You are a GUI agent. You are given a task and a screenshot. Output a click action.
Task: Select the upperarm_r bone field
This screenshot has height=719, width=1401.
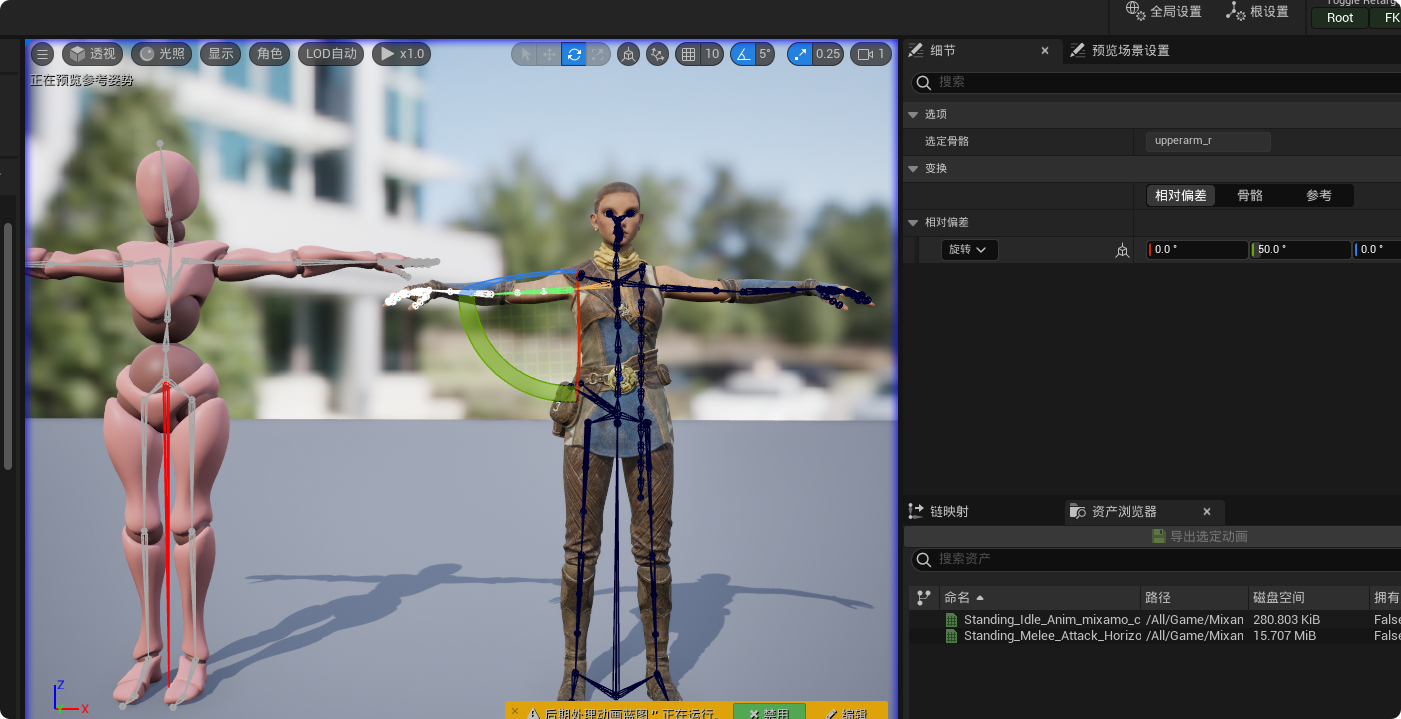[x=1208, y=142]
